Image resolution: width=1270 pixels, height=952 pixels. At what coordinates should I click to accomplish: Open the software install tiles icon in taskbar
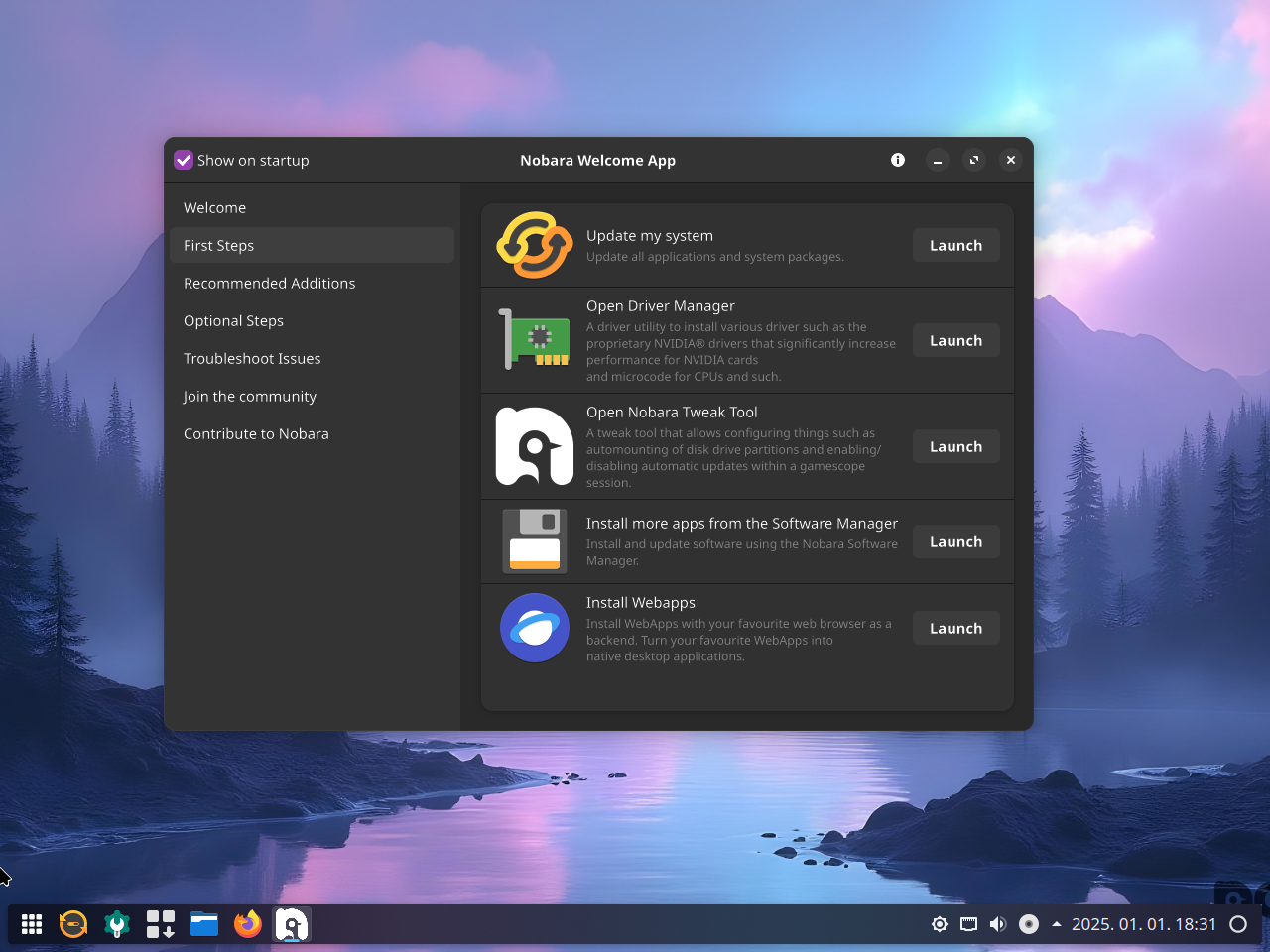[x=161, y=924]
